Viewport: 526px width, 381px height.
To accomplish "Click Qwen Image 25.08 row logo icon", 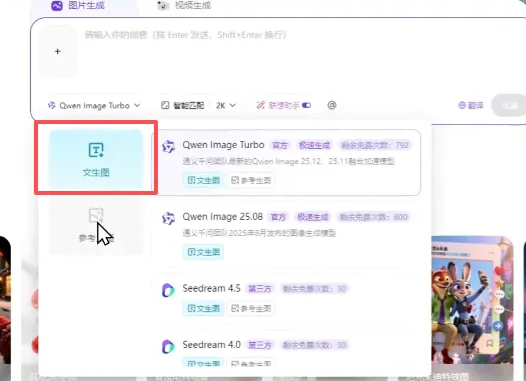I will pyautogui.click(x=168, y=218).
